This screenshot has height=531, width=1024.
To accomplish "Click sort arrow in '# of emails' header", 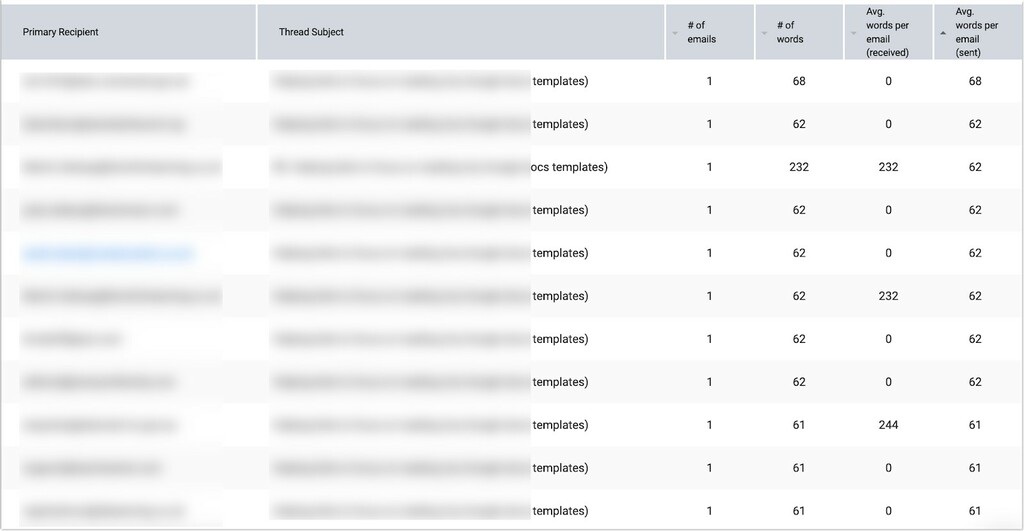I will (675, 33).
